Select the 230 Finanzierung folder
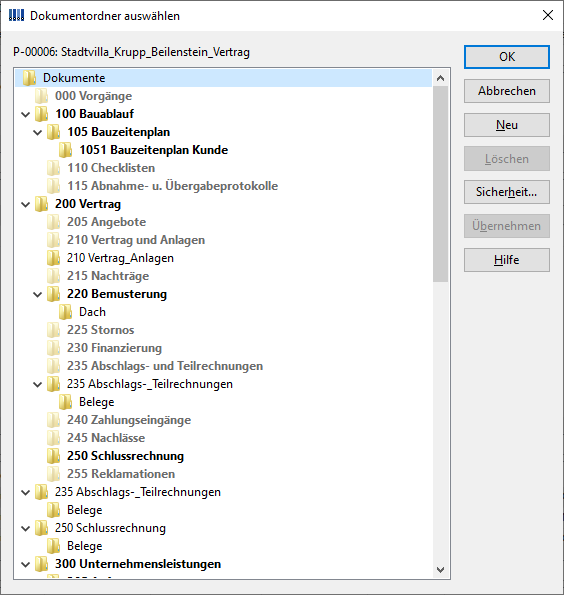This screenshot has height=595, width=564. coord(114,348)
